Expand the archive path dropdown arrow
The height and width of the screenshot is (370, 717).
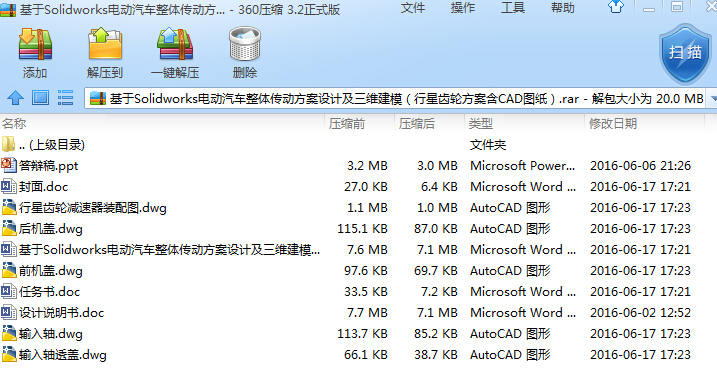click(x=713, y=98)
